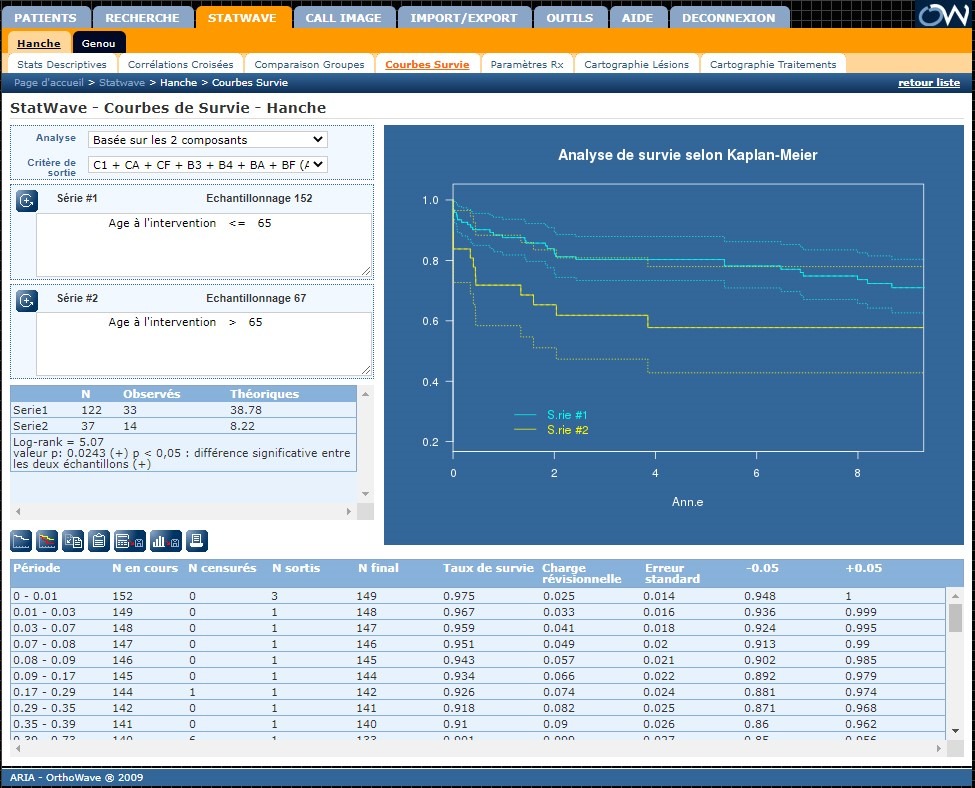Click the add criterion icon for Série #2
Image resolution: width=975 pixels, height=788 pixels.
pyautogui.click(x=27, y=301)
